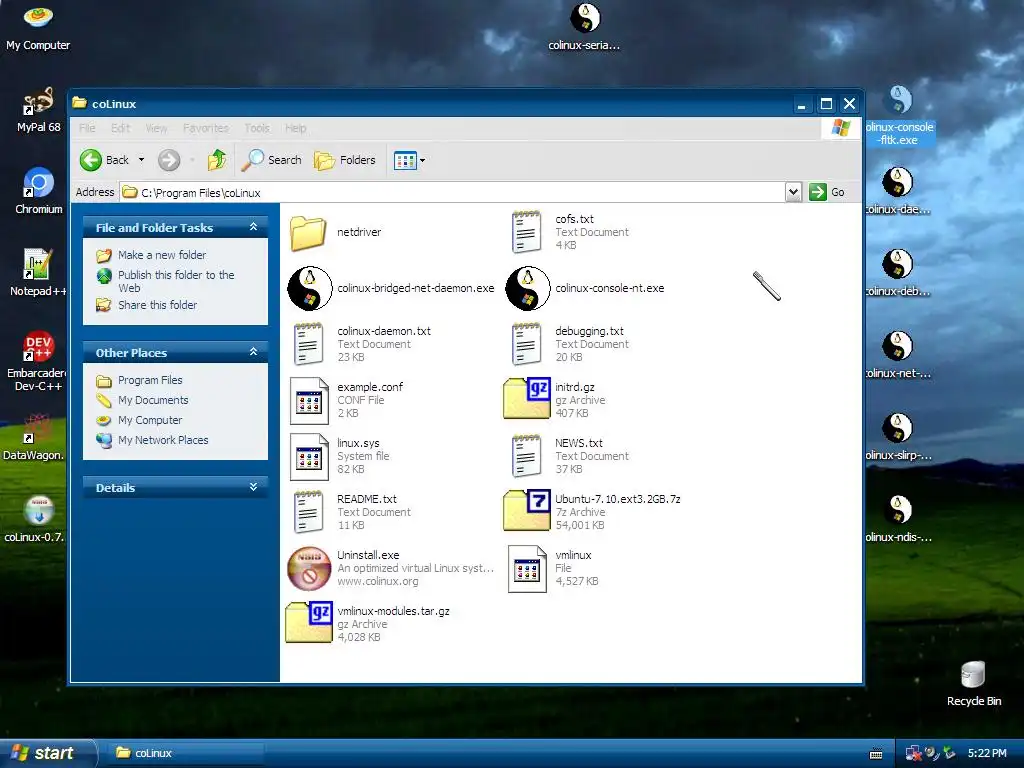Screen dimensions: 1024x768
Task: Select the Embarcadero Dev-C++ desktop icon
Action: (x=38, y=360)
